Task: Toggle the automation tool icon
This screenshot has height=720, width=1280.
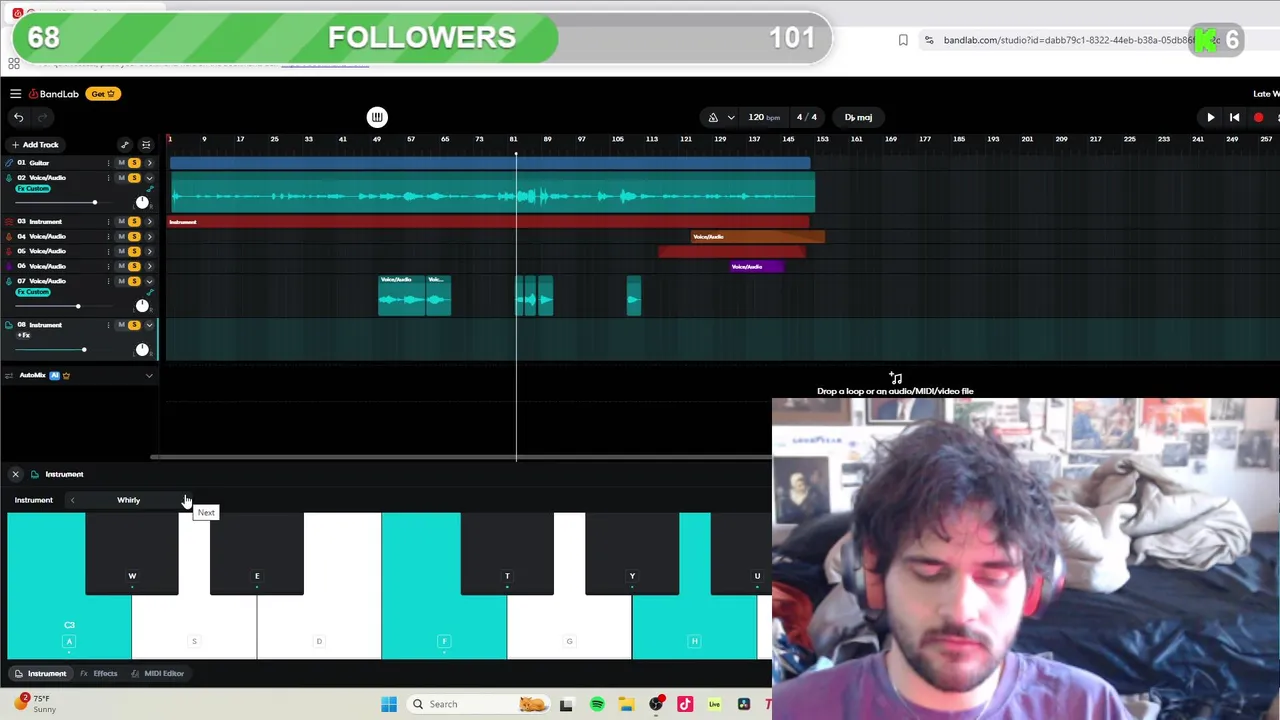Action: (125, 145)
